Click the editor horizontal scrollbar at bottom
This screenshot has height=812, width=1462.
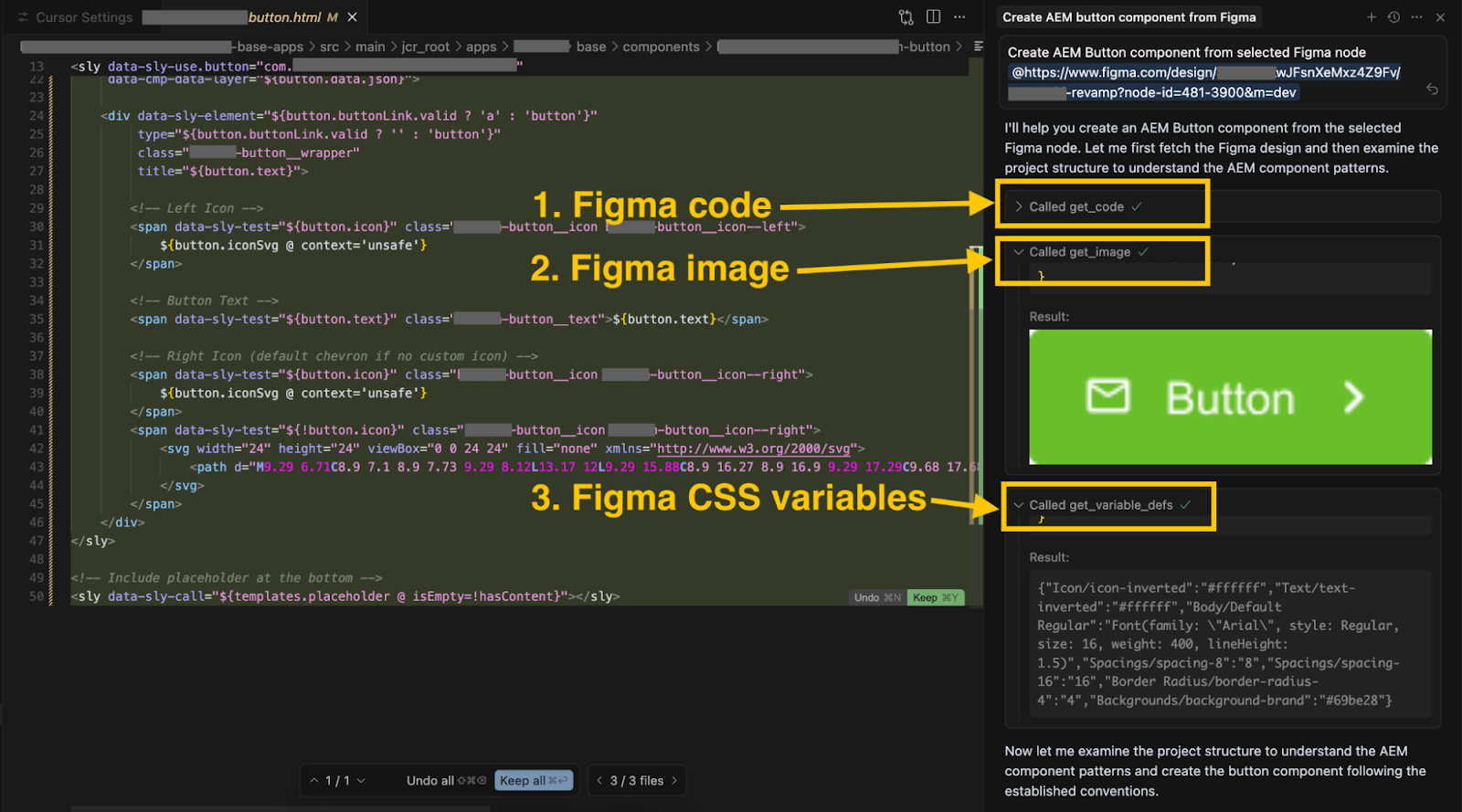281,808
